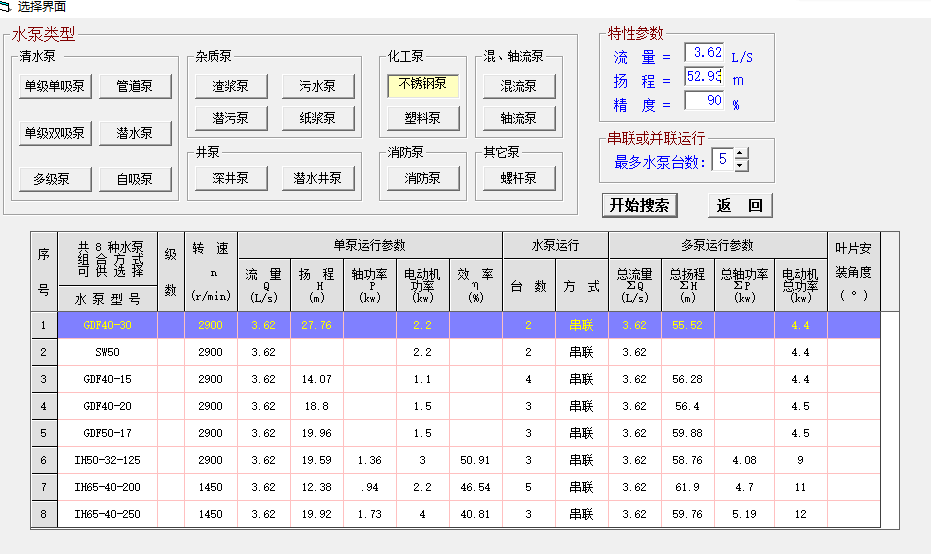
Task: Choose the 潜水井泵 button
Action: 318,178
